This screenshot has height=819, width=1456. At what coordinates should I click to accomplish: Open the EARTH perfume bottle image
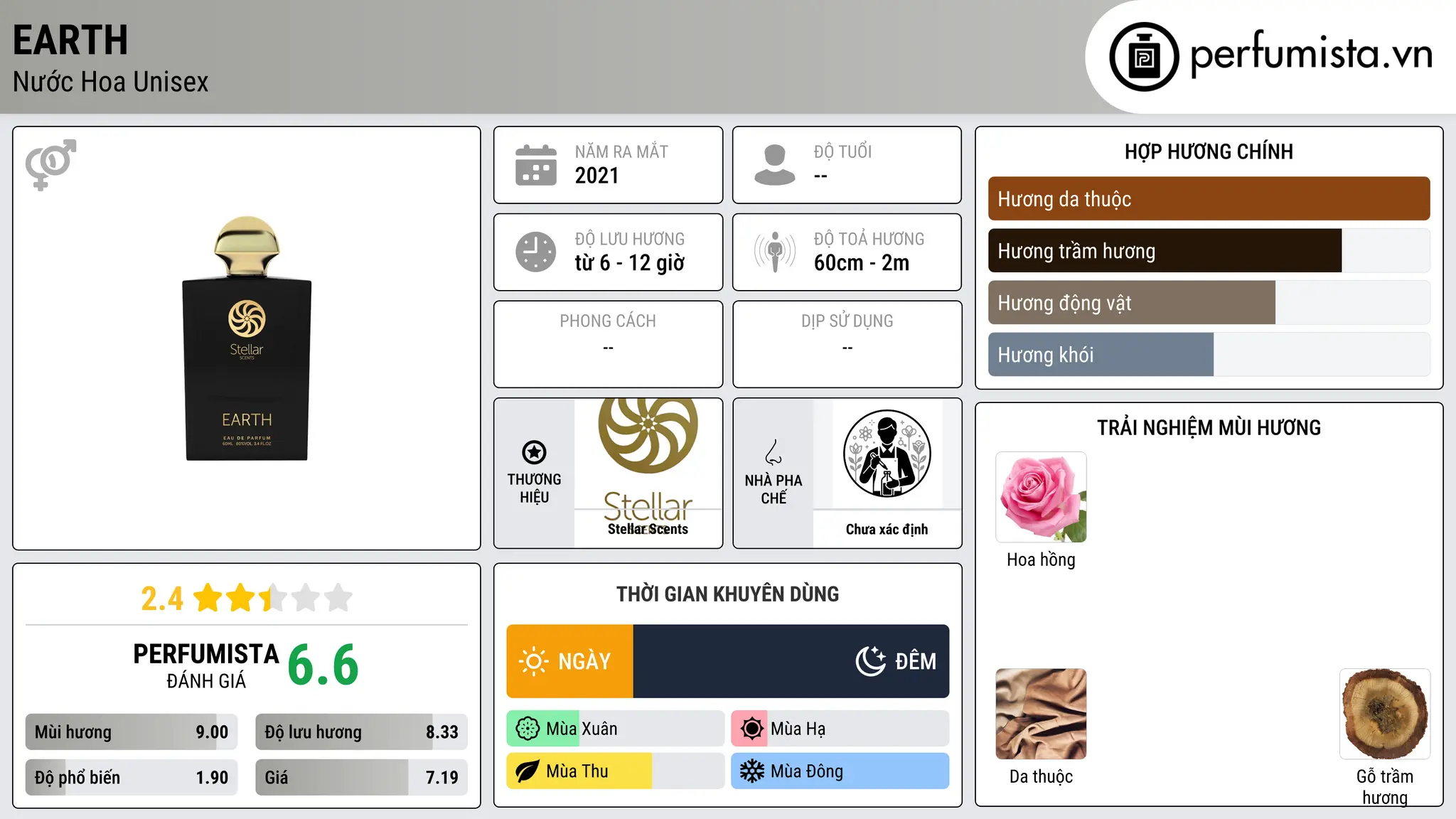[247, 338]
